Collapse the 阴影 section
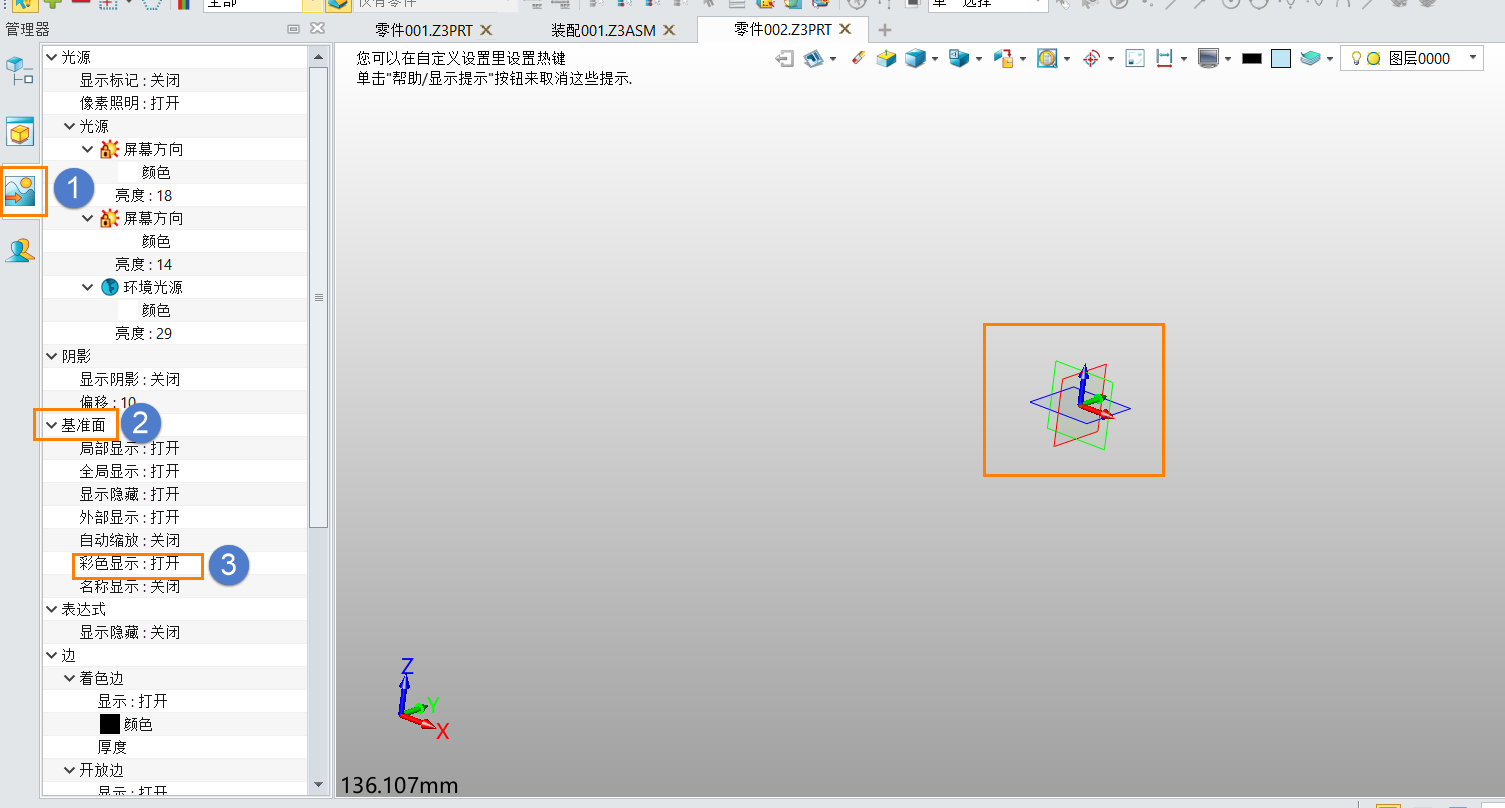 [52, 356]
